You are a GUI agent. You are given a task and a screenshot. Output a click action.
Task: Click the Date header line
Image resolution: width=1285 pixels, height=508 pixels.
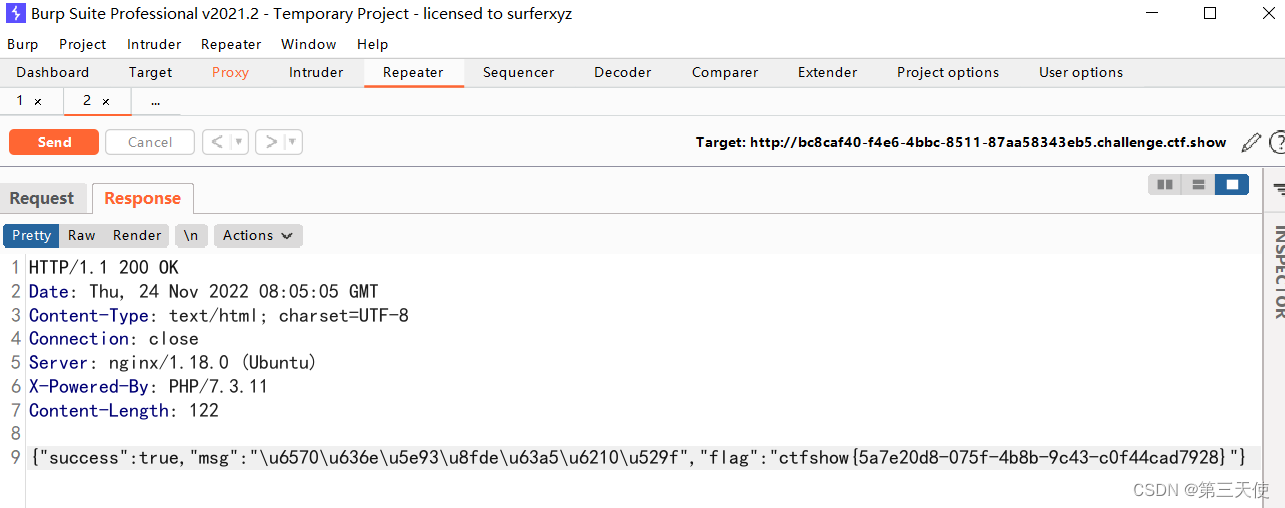pos(204,291)
